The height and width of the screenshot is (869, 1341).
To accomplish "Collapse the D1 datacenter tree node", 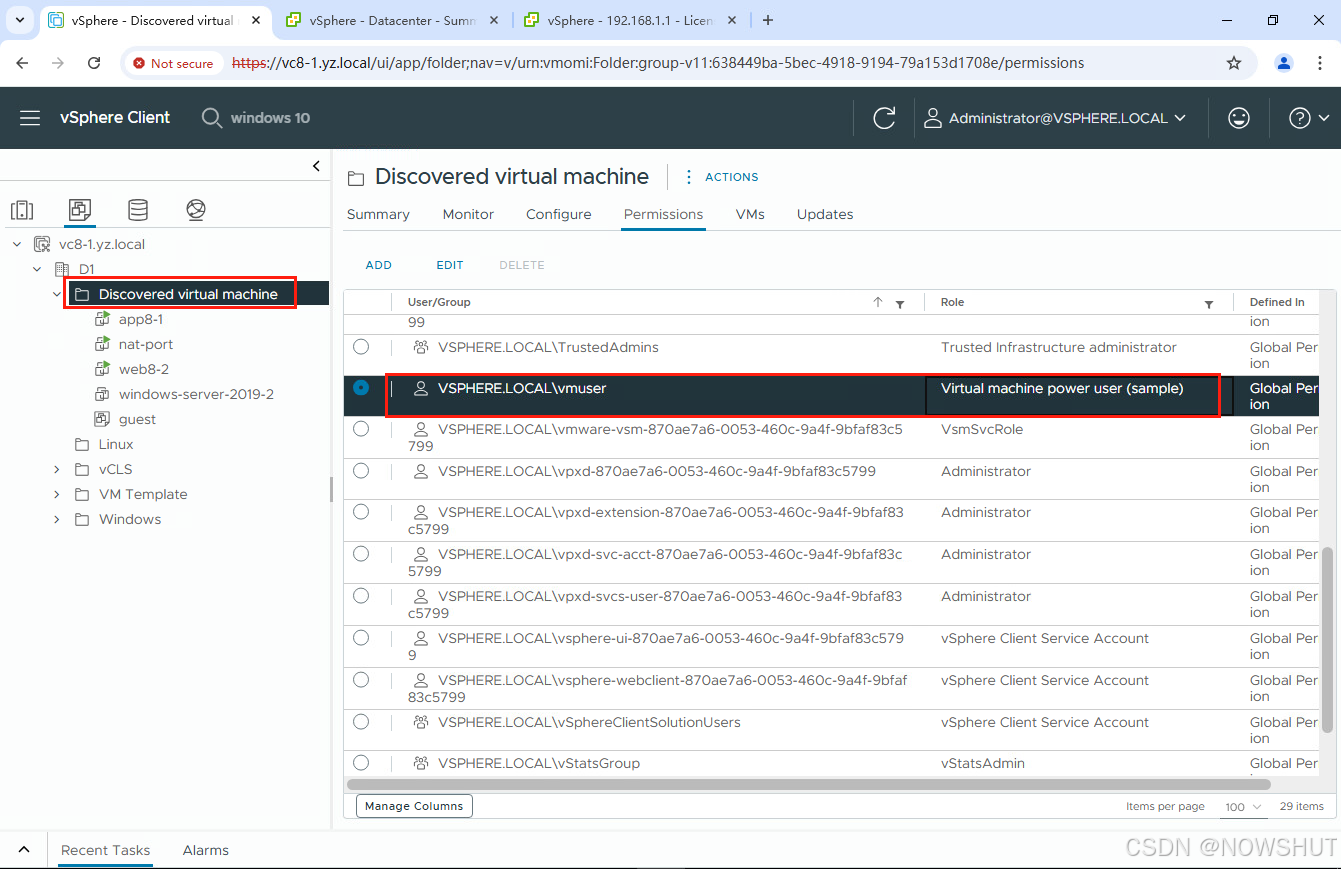I will tap(37, 269).
